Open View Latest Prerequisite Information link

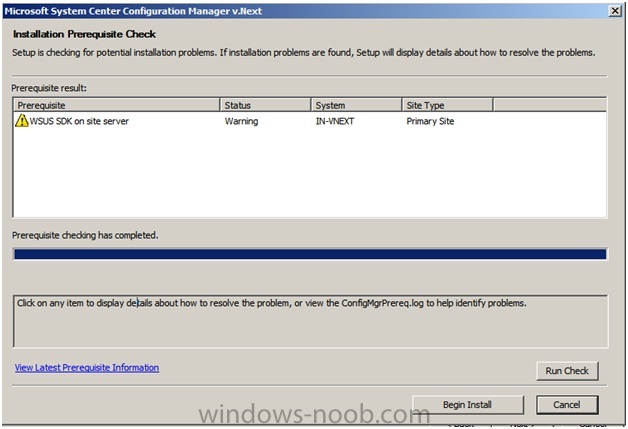tap(87, 367)
